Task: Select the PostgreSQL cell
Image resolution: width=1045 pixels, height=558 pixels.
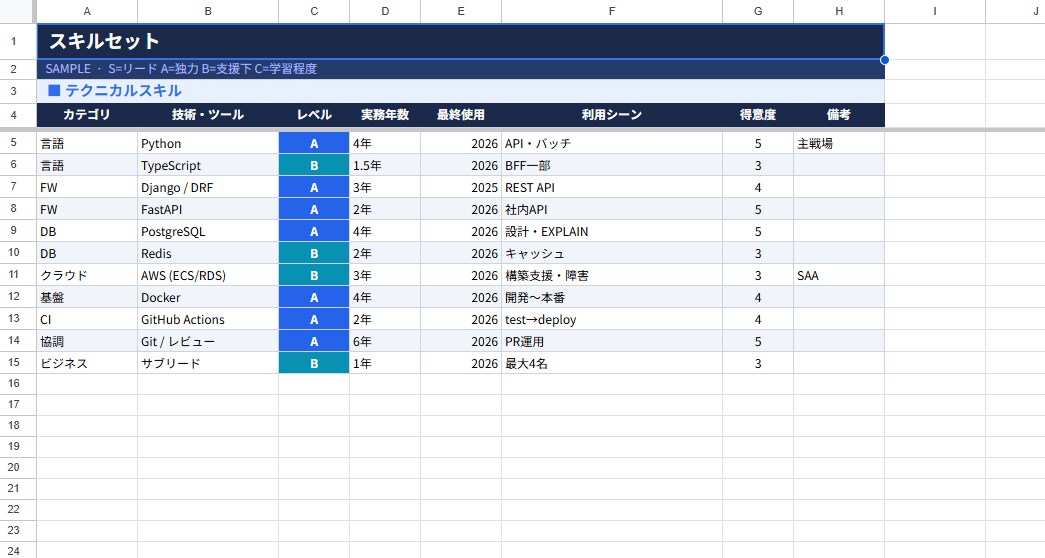Action: 208,231
